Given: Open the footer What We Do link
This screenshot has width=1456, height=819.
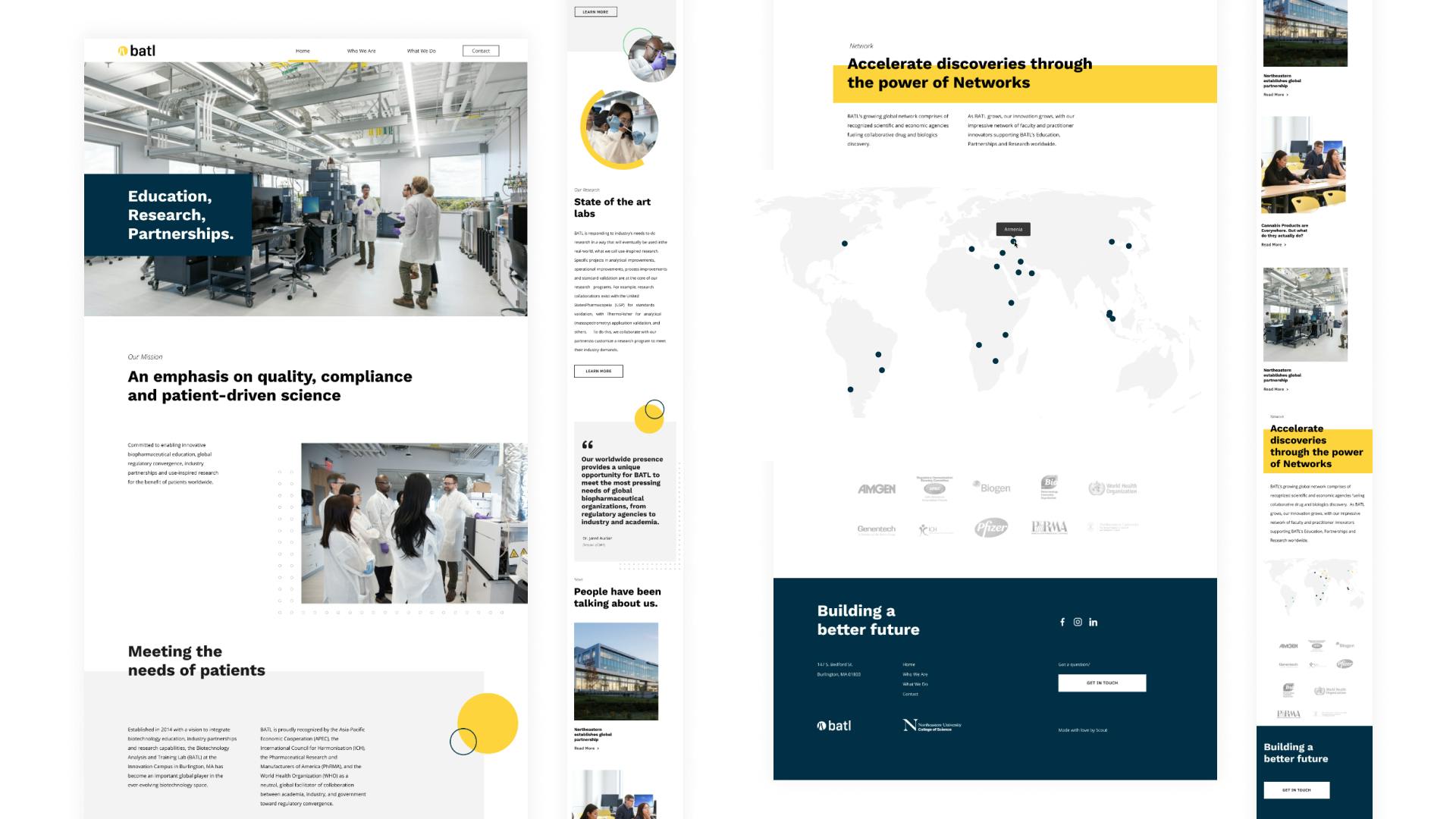Looking at the screenshot, I should (x=915, y=684).
